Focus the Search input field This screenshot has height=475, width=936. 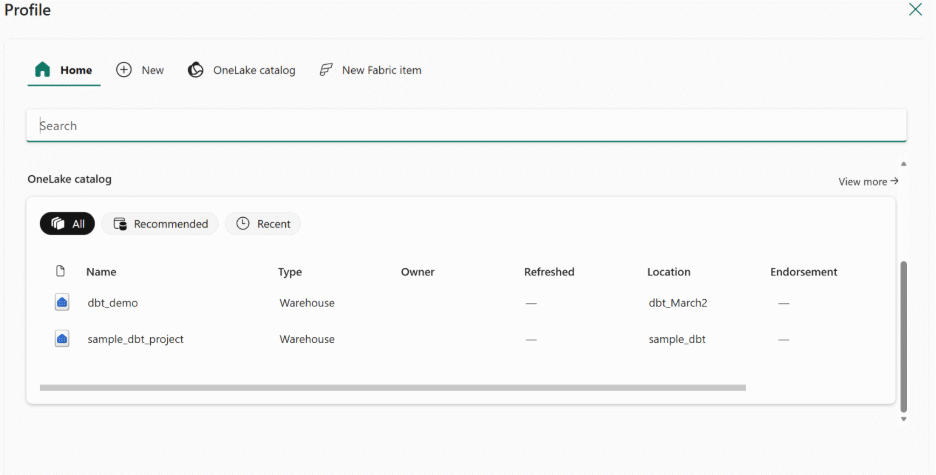(466, 125)
